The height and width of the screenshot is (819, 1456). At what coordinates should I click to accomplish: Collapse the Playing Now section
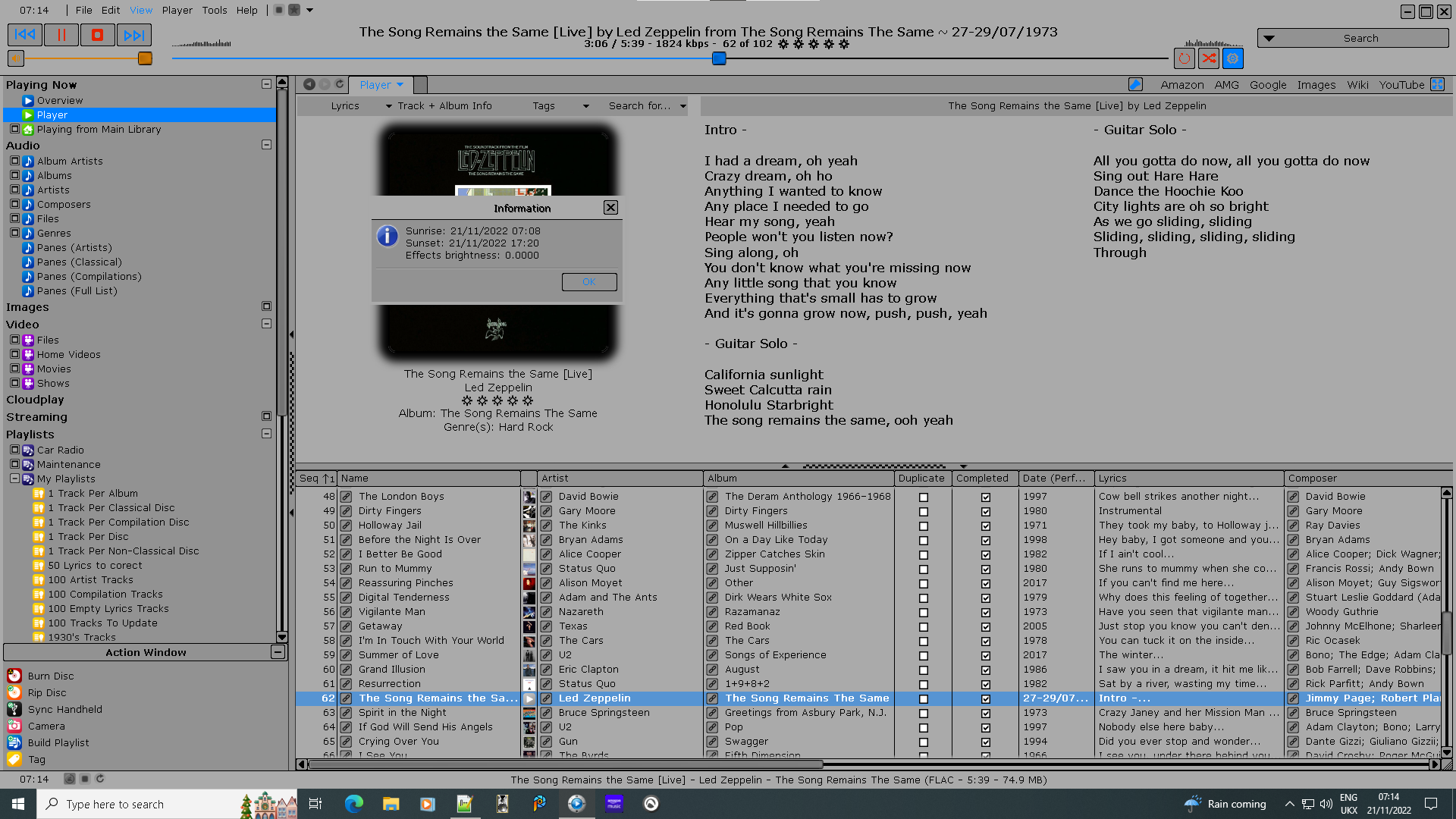click(266, 84)
